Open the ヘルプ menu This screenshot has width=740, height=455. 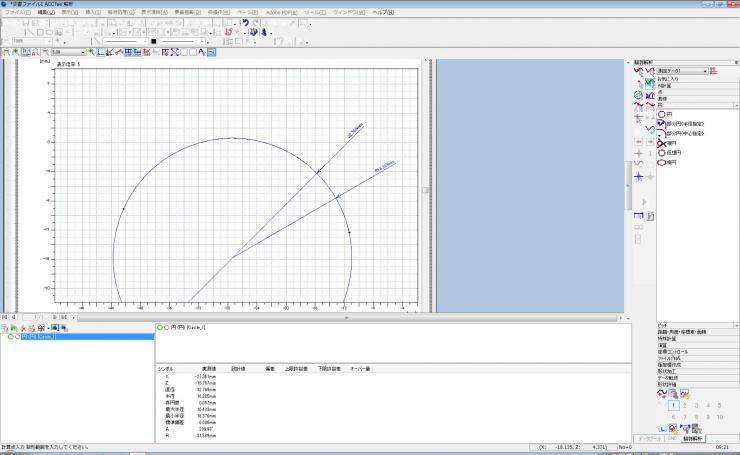coord(383,12)
